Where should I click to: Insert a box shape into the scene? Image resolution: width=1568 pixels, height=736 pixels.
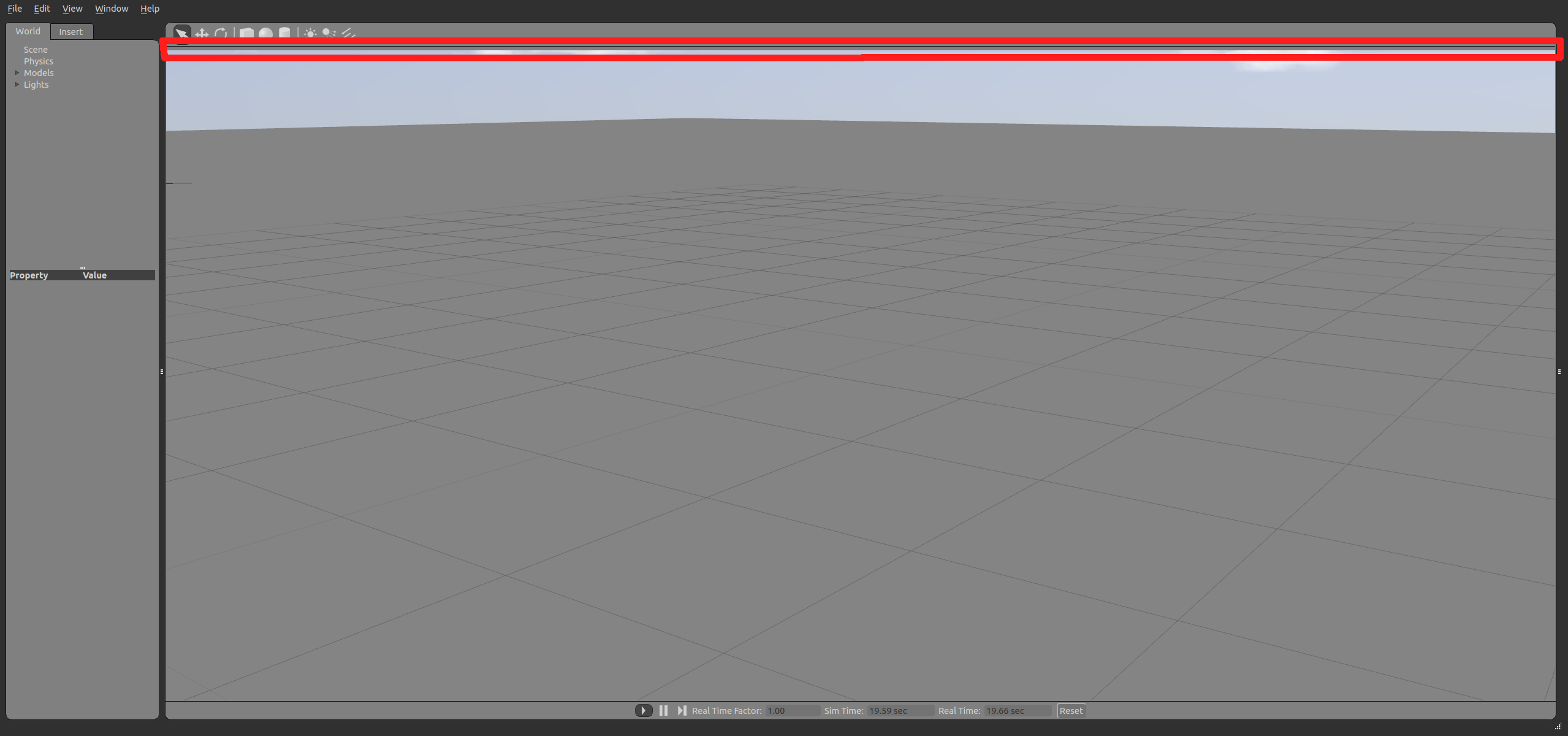pyautogui.click(x=245, y=33)
